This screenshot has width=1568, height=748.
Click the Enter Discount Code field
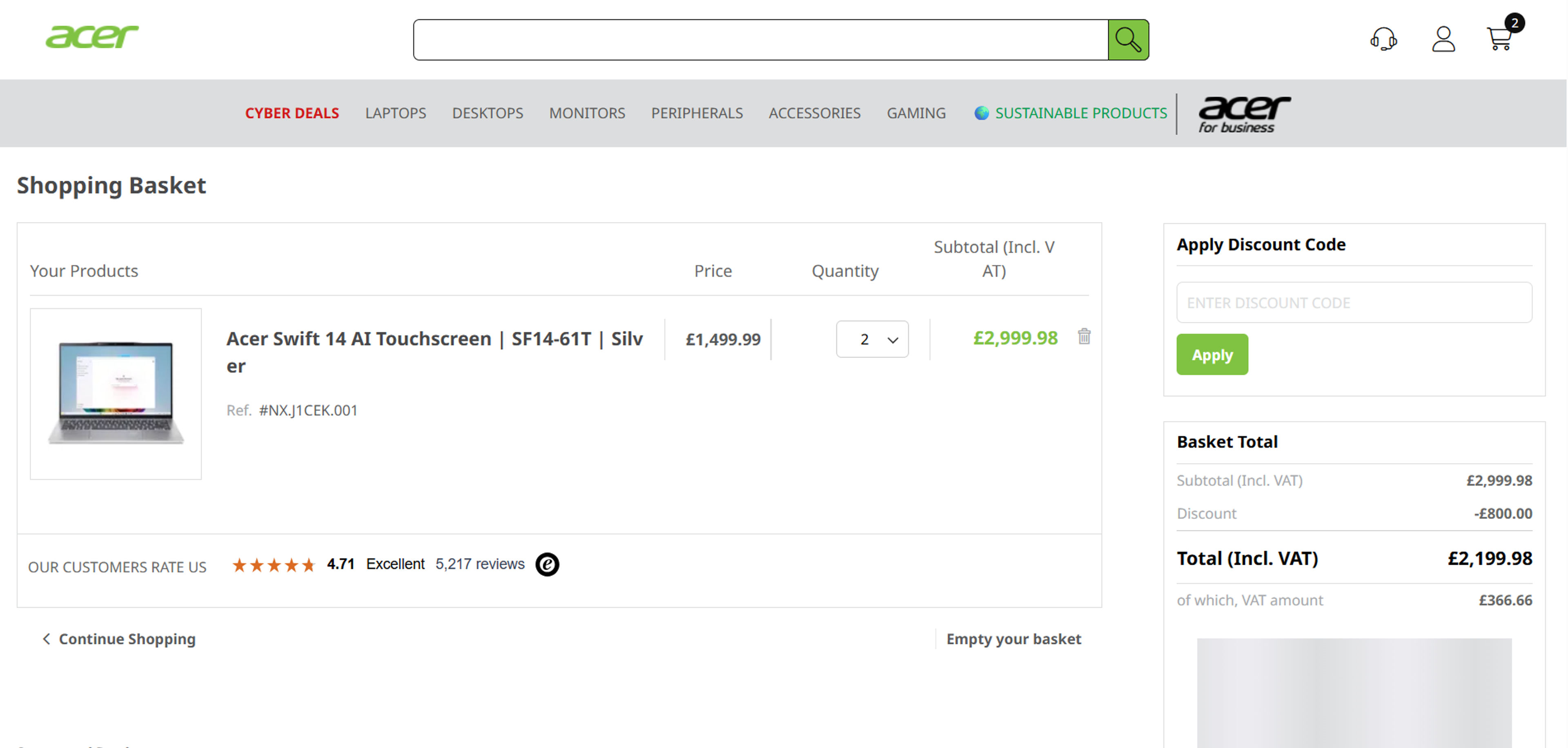point(1354,302)
